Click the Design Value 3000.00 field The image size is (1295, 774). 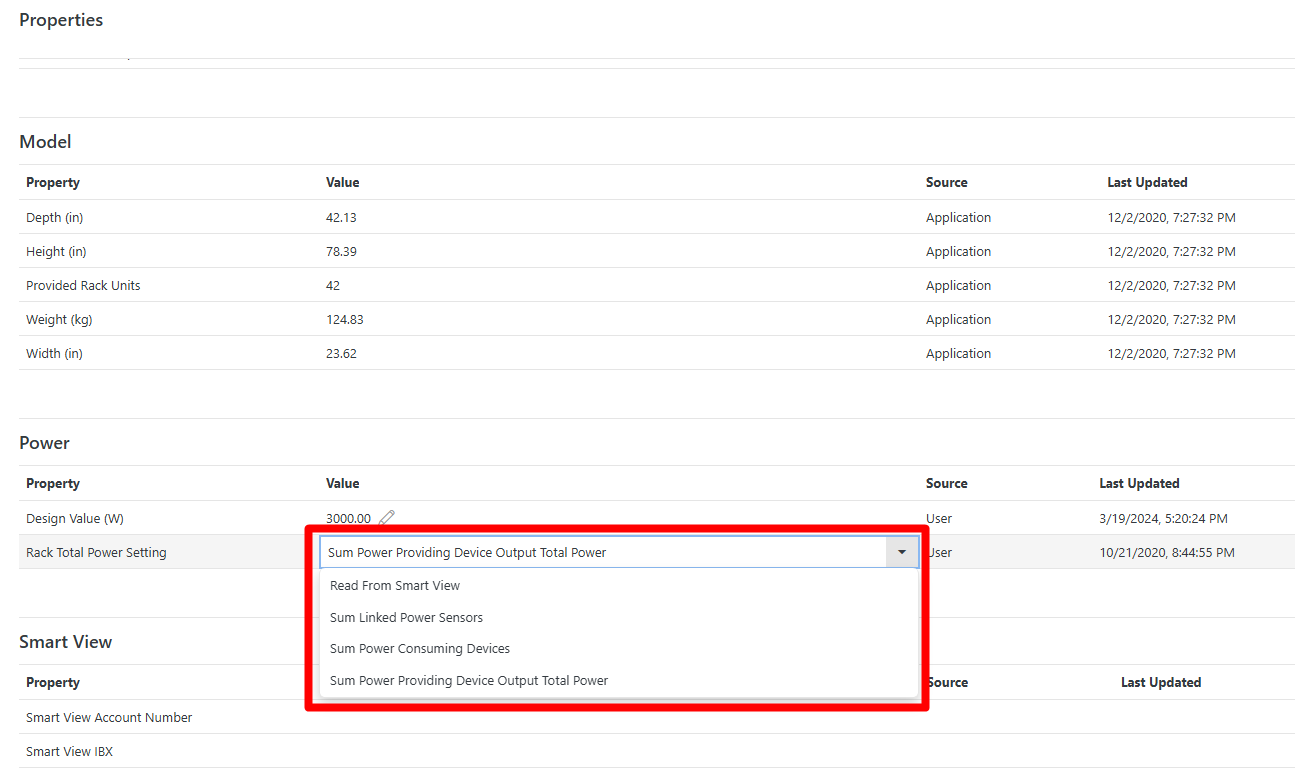pyautogui.click(x=348, y=519)
